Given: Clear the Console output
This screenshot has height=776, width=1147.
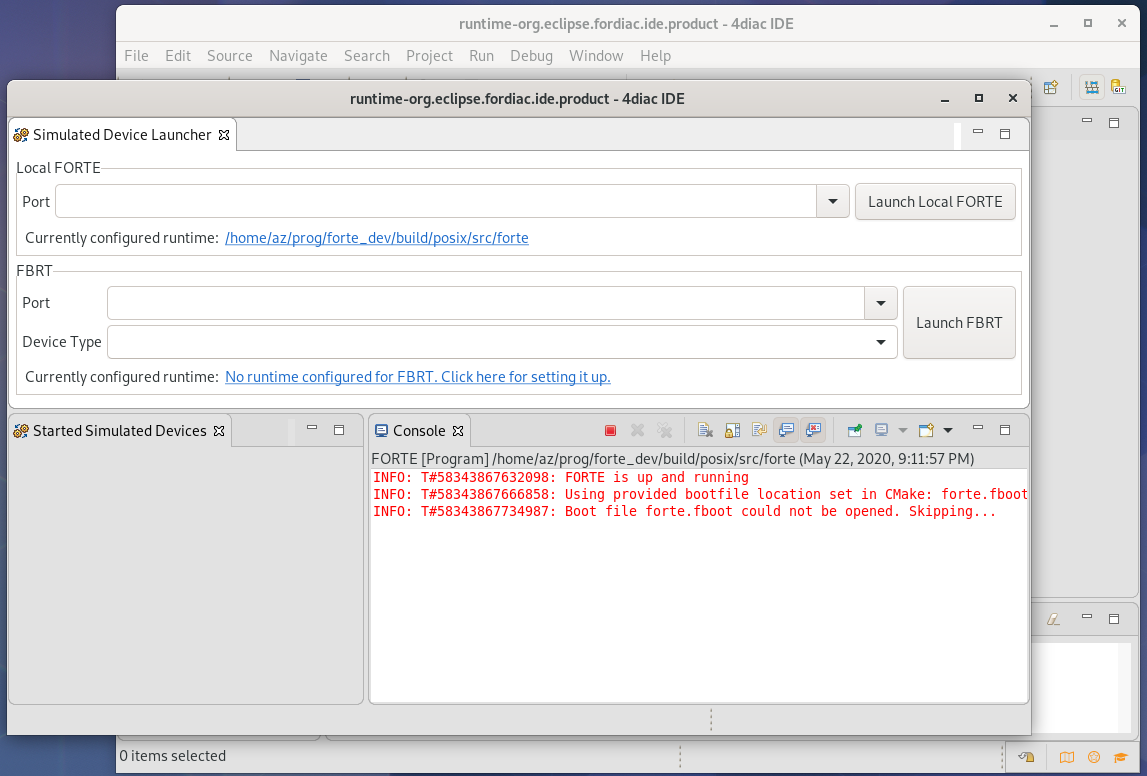Looking at the screenshot, I should 705,431.
